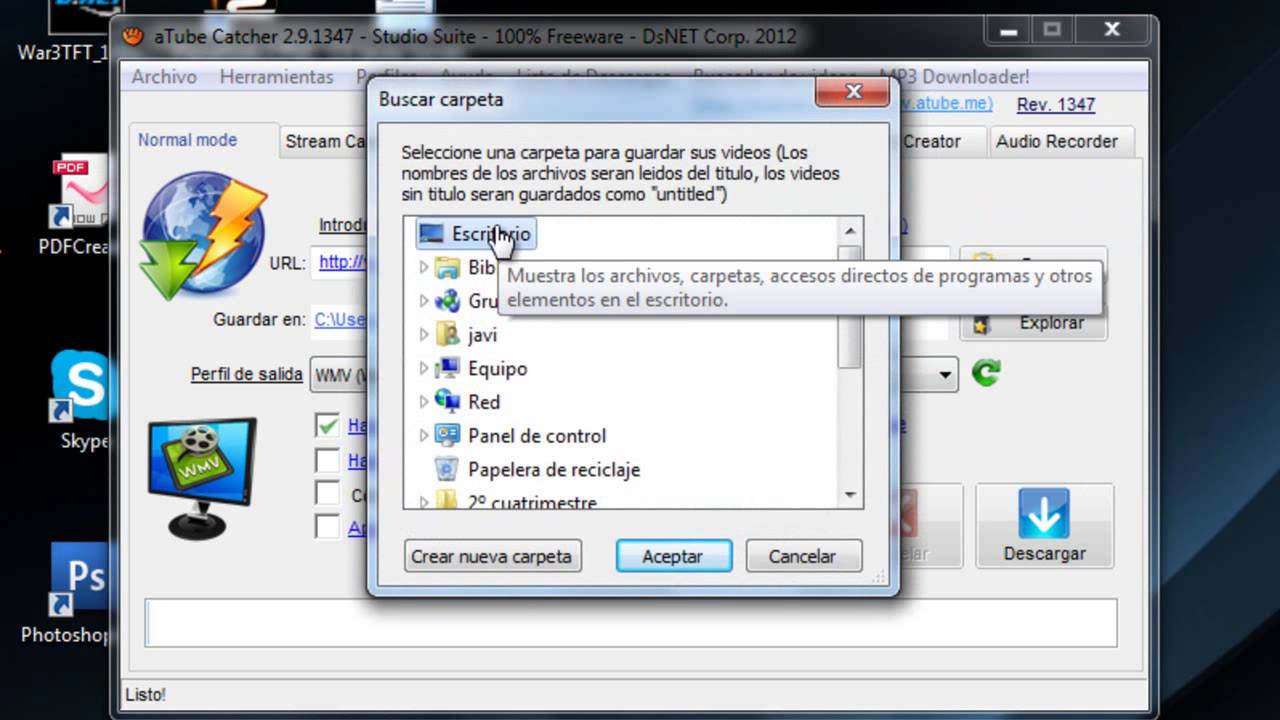Toggle the third option checkbox

327,493
